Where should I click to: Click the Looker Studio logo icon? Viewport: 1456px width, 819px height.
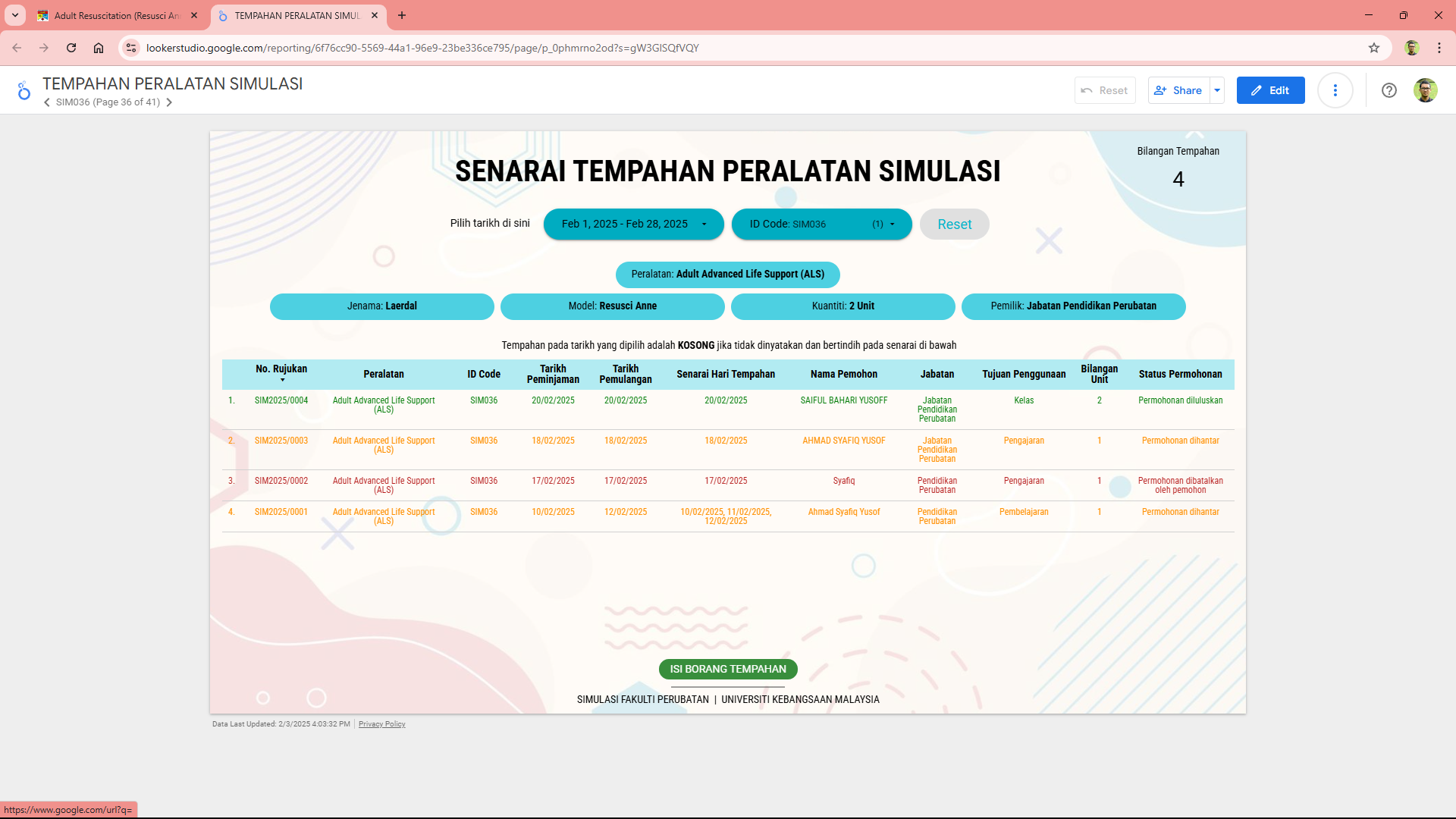(x=24, y=91)
